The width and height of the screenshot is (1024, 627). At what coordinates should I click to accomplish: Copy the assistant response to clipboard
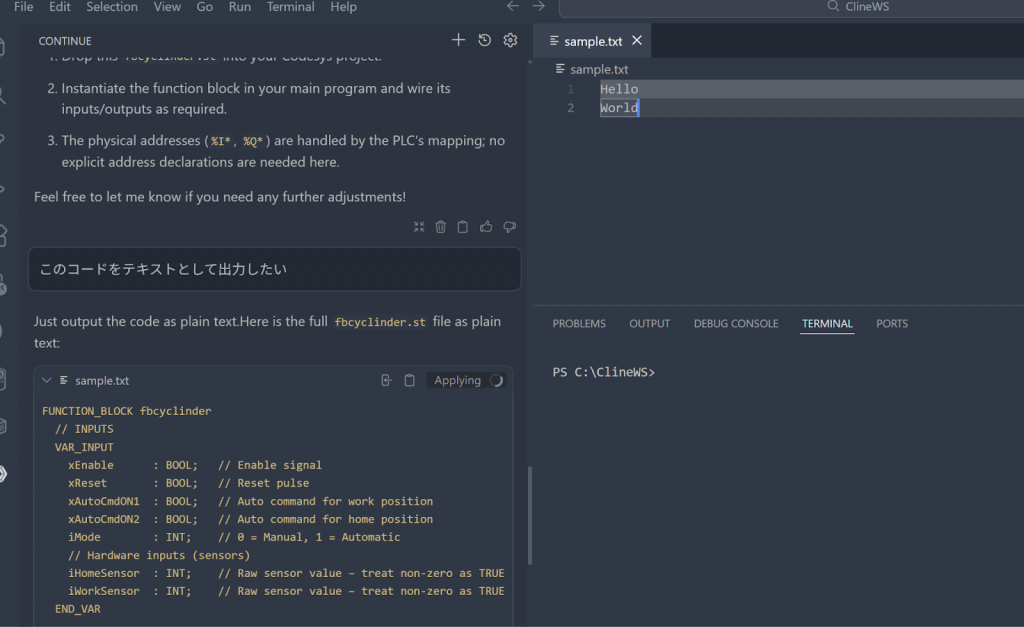click(x=462, y=227)
